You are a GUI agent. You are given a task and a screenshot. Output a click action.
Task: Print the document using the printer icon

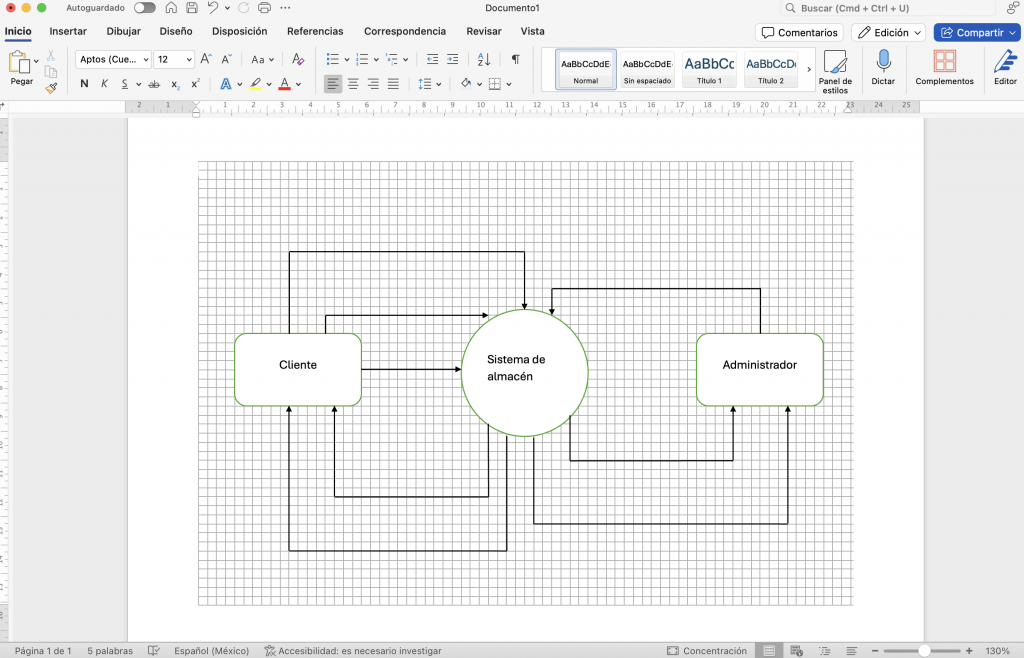[264, 8]
